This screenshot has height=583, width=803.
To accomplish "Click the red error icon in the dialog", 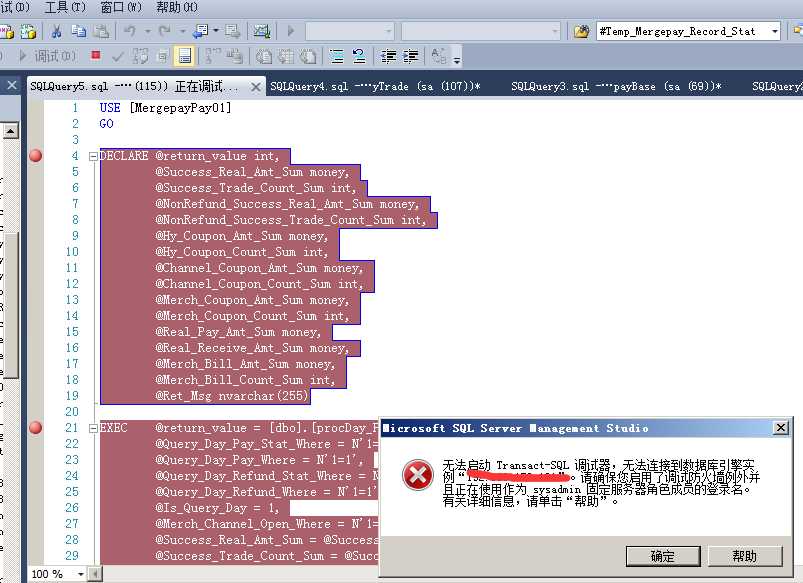I will [418, 475].
